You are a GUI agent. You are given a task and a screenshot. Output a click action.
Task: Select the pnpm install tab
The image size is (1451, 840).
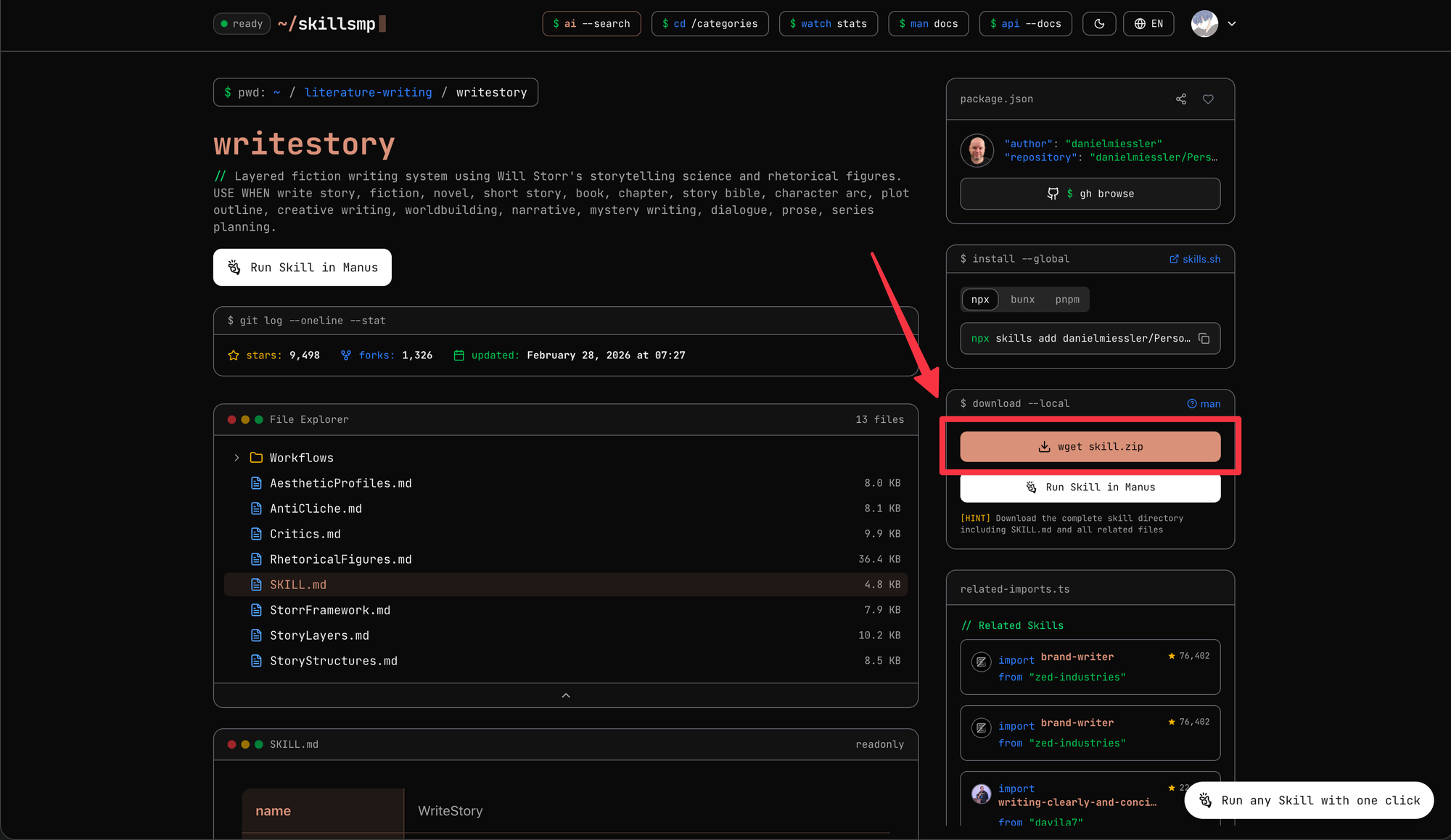pyautogui.click(x=1067, y=300)
